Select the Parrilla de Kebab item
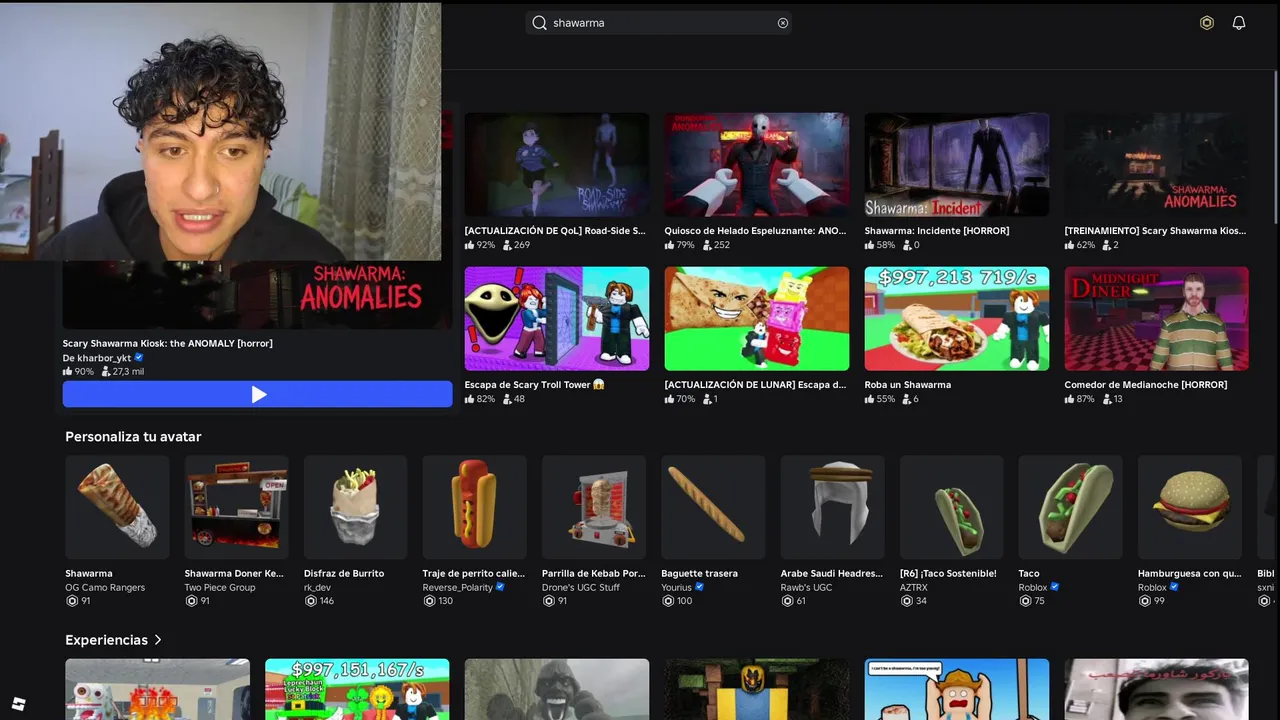The height and width of the screenshot is (720, 1280). point(594,507)
